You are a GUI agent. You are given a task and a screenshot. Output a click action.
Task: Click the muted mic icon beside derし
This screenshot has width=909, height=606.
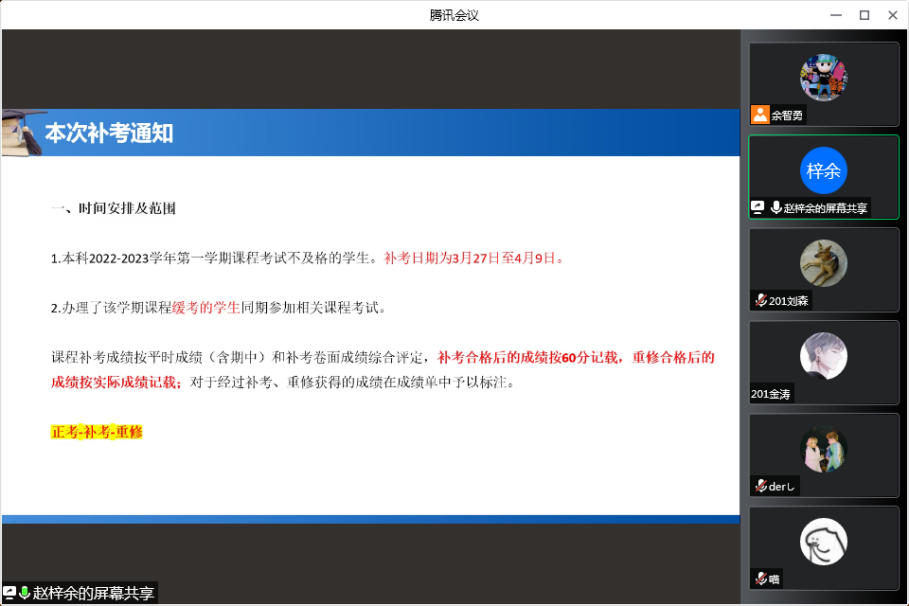click(x=760, y=486)
